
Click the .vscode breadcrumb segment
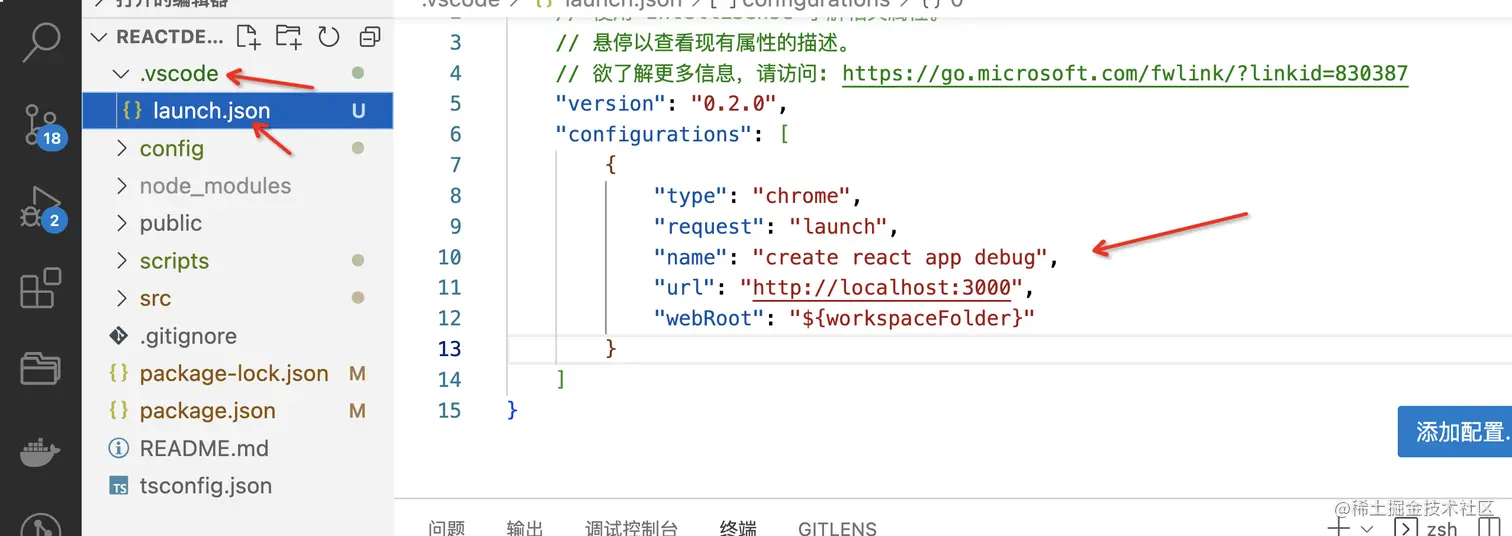459,4
